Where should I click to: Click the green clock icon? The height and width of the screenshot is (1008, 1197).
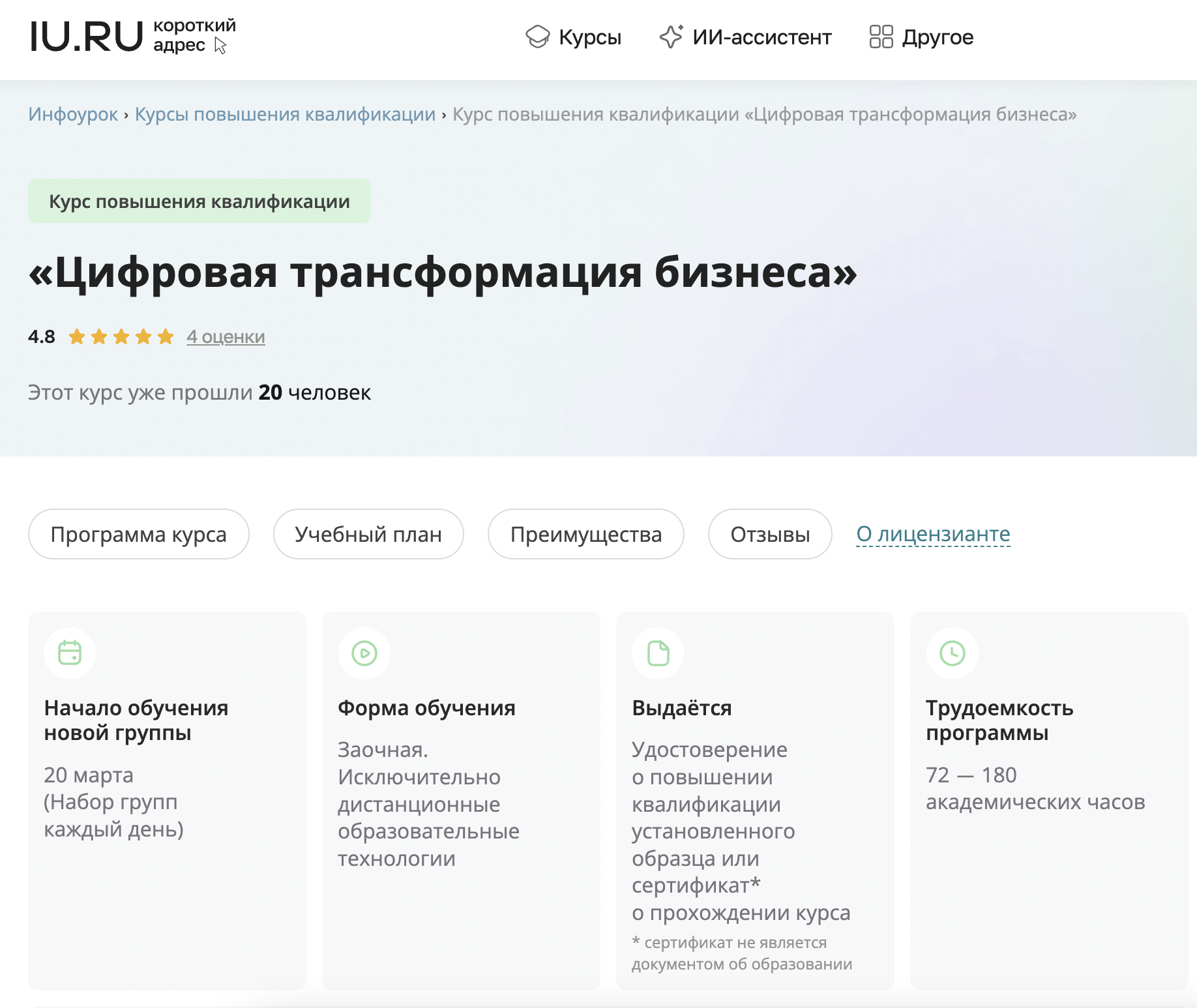coord(952,653)
